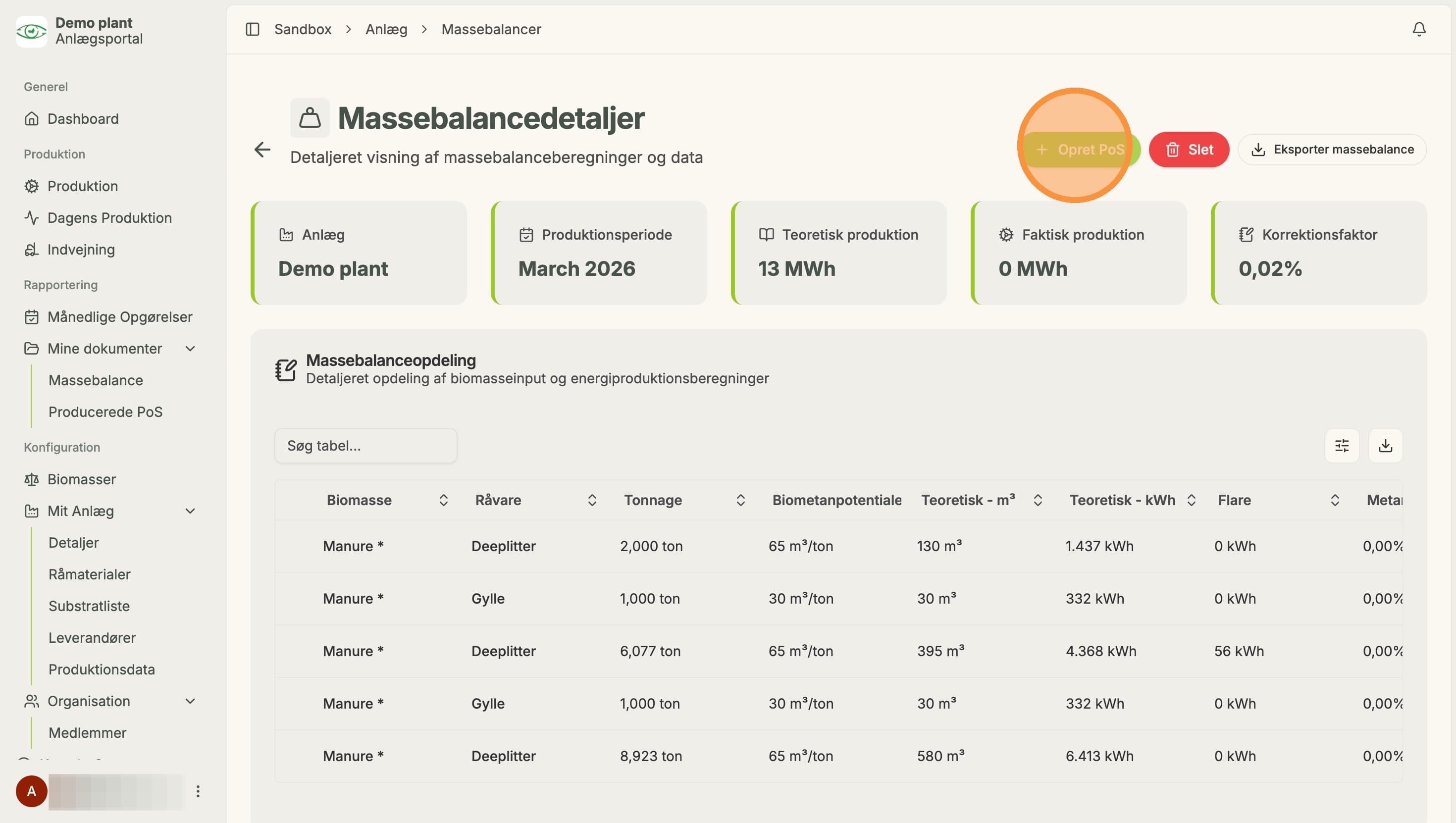
Task: Sort the Flare column
Action: click(1335, 500)
